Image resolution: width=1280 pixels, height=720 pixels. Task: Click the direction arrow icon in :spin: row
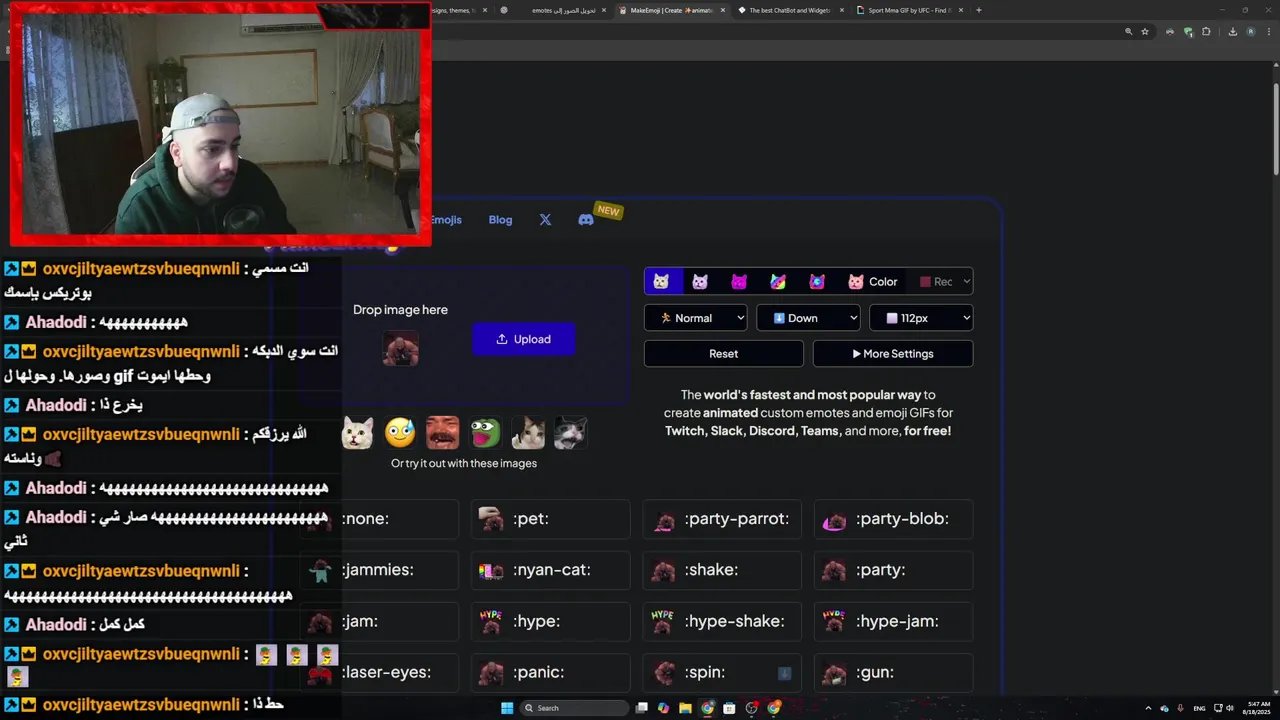coord(784,673)
